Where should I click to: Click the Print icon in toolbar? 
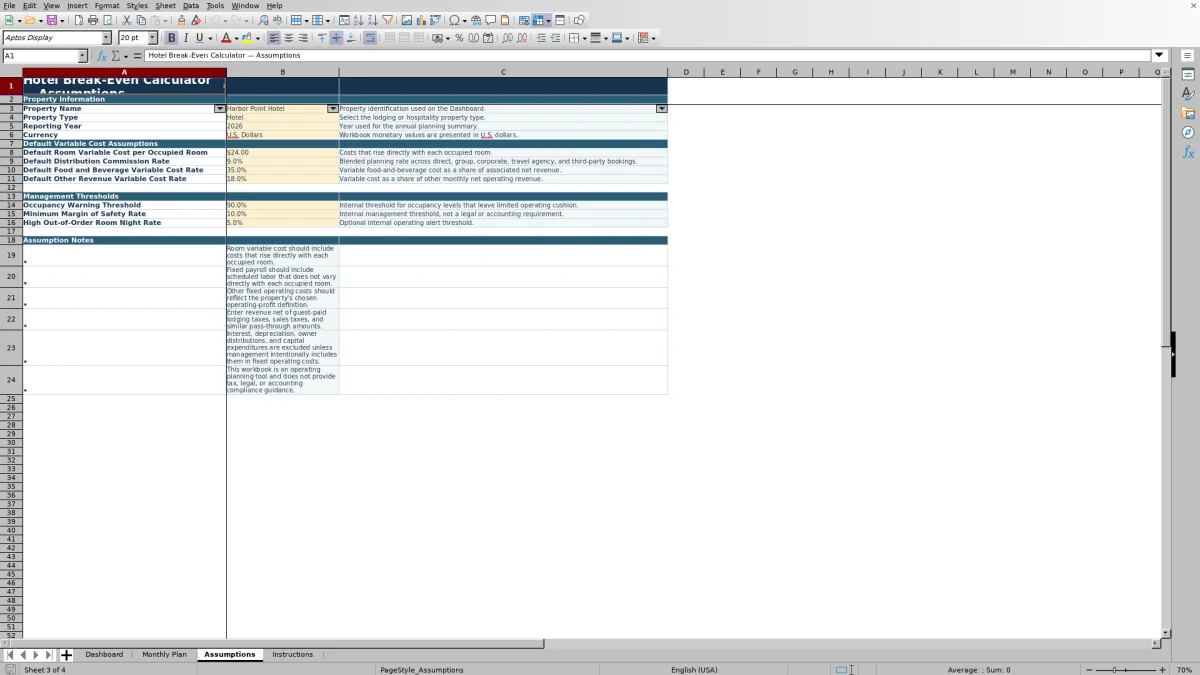click(x=93, y=20)
